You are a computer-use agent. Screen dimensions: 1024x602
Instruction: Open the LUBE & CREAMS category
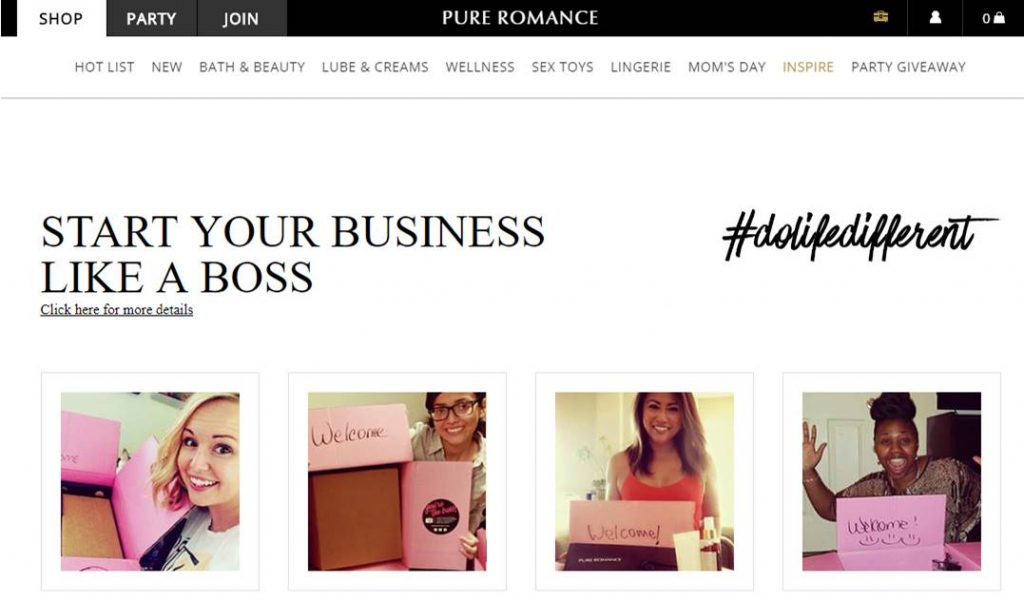click(x=375, y=67)
